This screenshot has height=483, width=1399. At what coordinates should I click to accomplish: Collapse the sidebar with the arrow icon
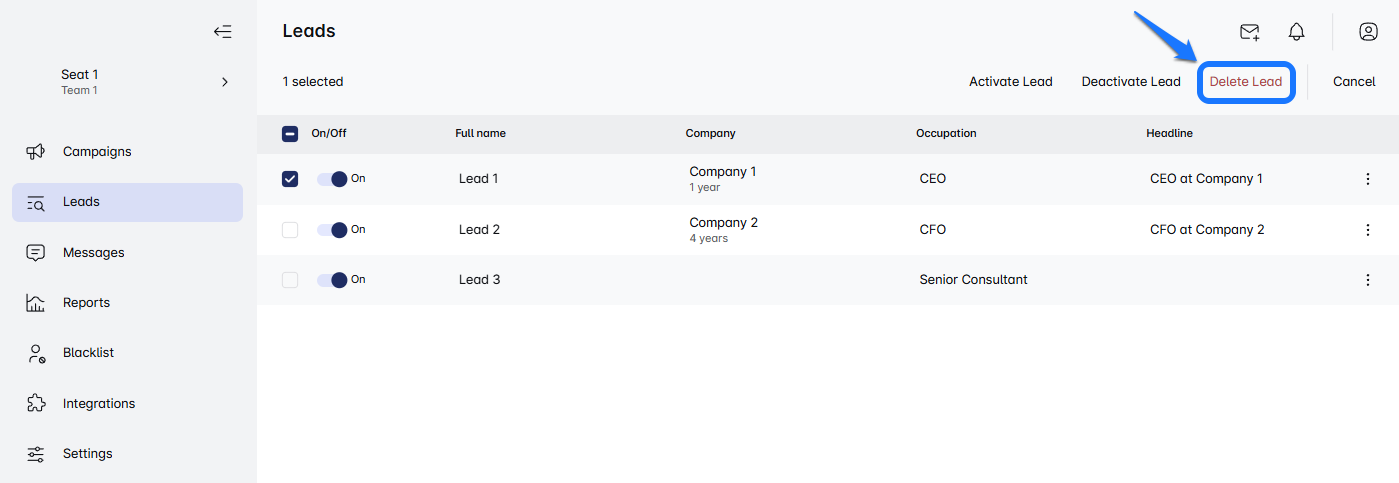[222, 31]
